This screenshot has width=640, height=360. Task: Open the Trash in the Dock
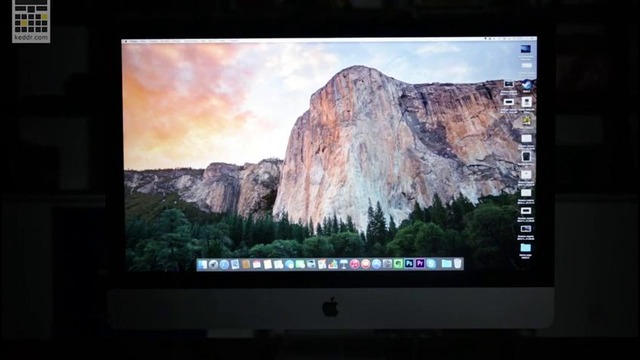pos(457,264)
